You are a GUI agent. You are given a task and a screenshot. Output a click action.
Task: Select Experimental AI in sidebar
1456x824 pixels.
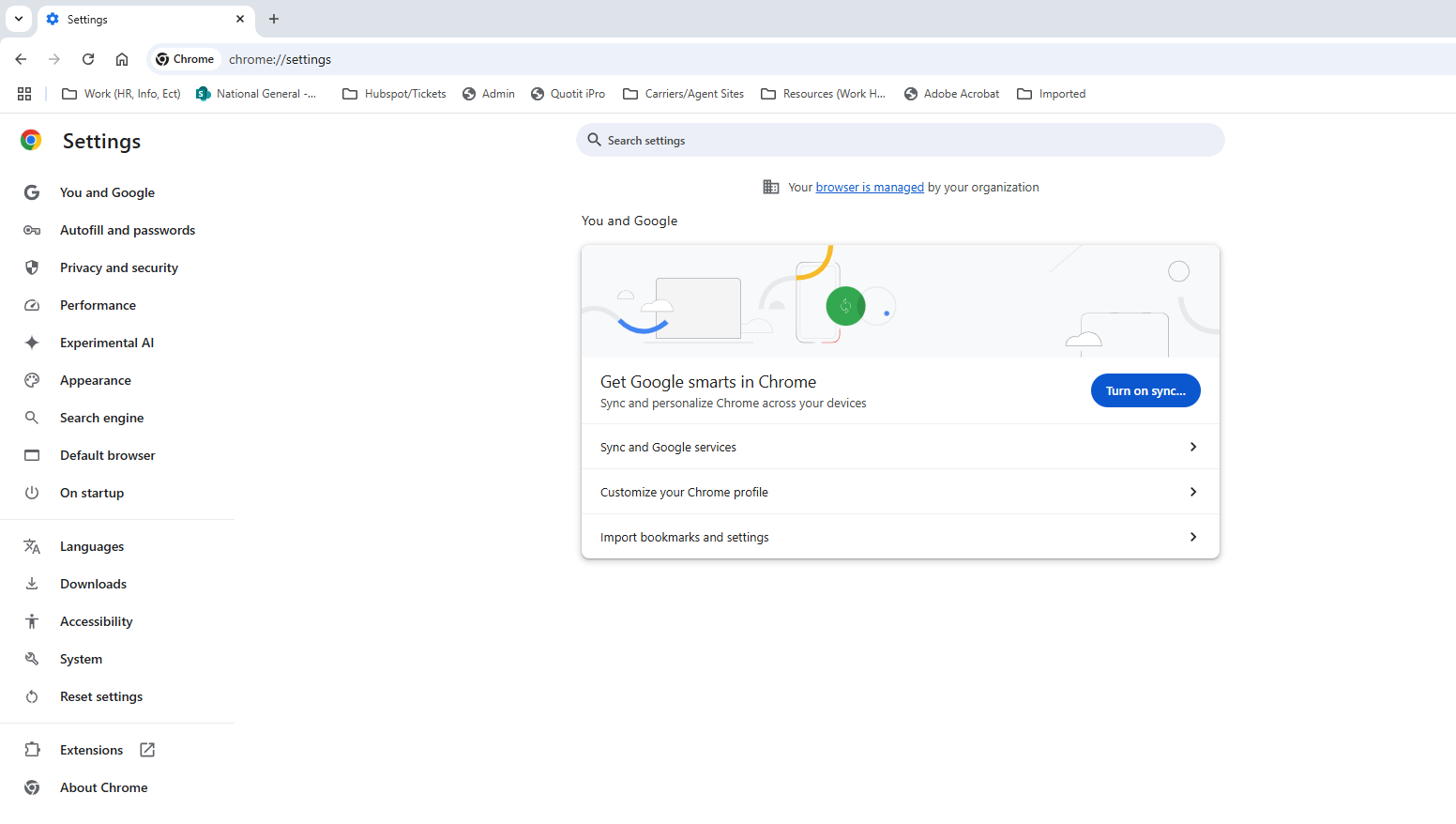pyautogui.click(x=107, y=343)
